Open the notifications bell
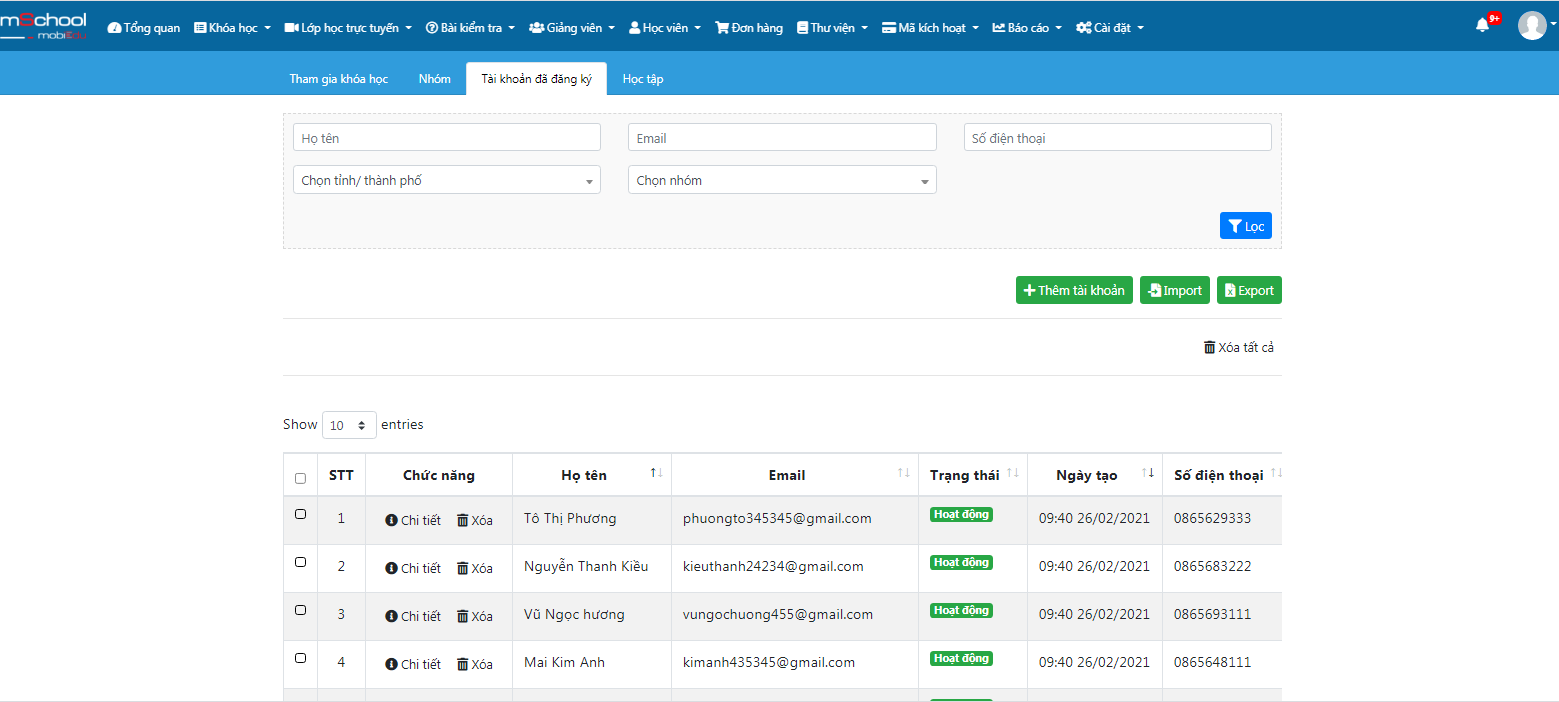 point(1482,26)
